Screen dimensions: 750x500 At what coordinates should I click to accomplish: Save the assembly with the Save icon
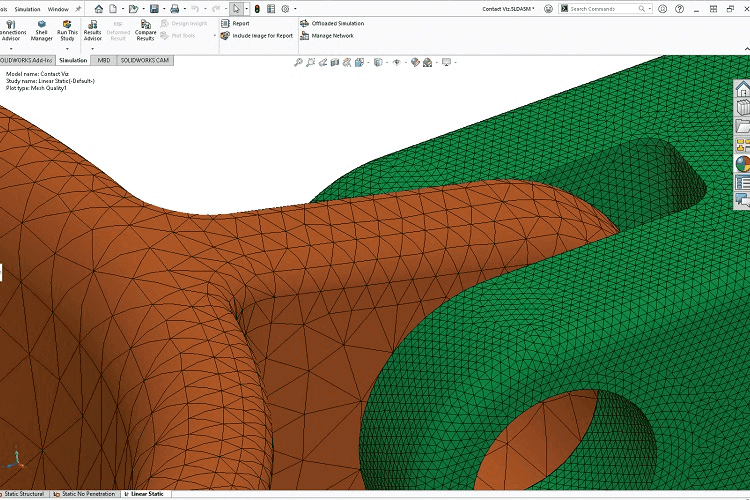[x=154, y=9]
